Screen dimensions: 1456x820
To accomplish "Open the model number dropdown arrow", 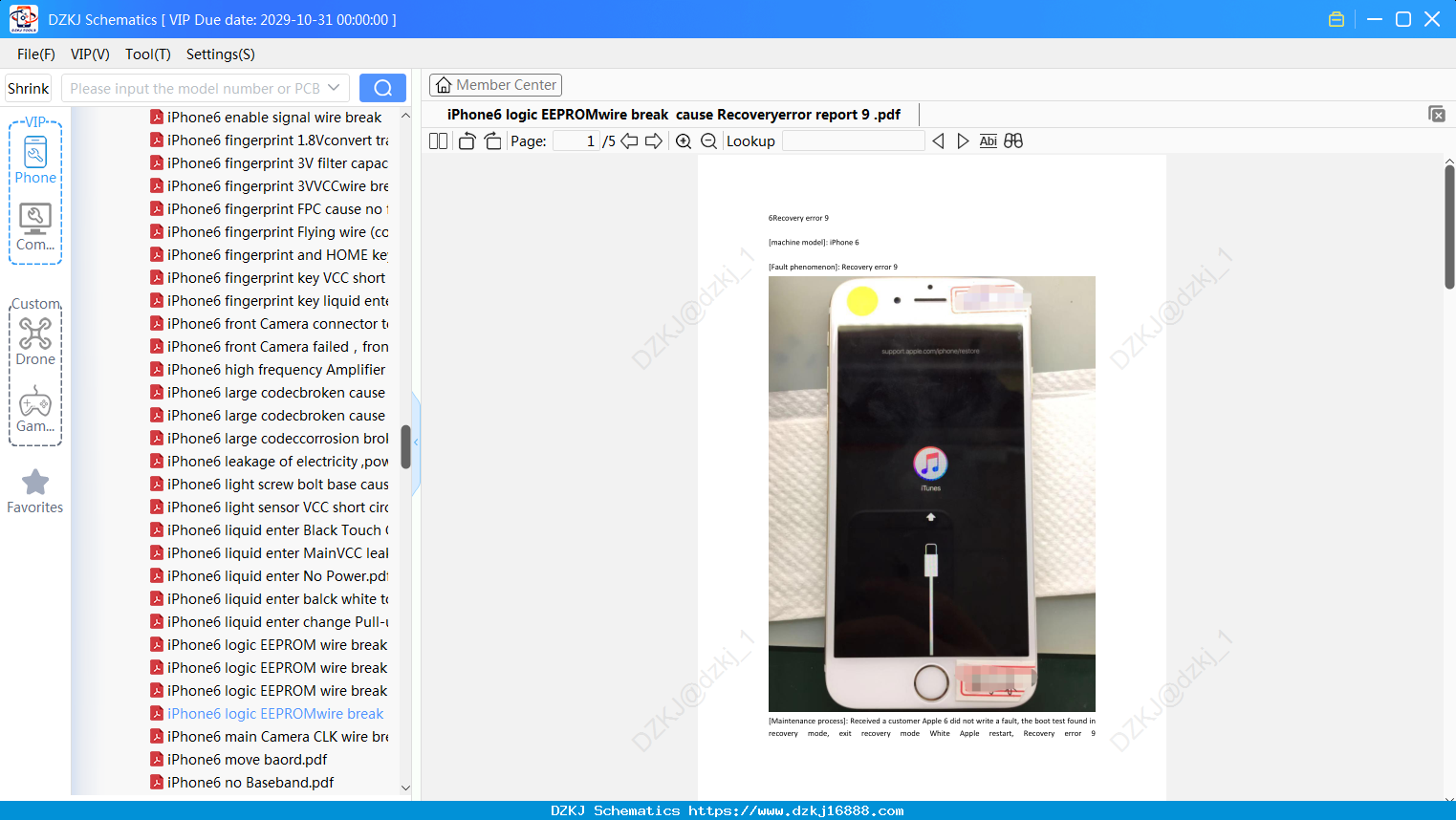I will pos(334,88).
